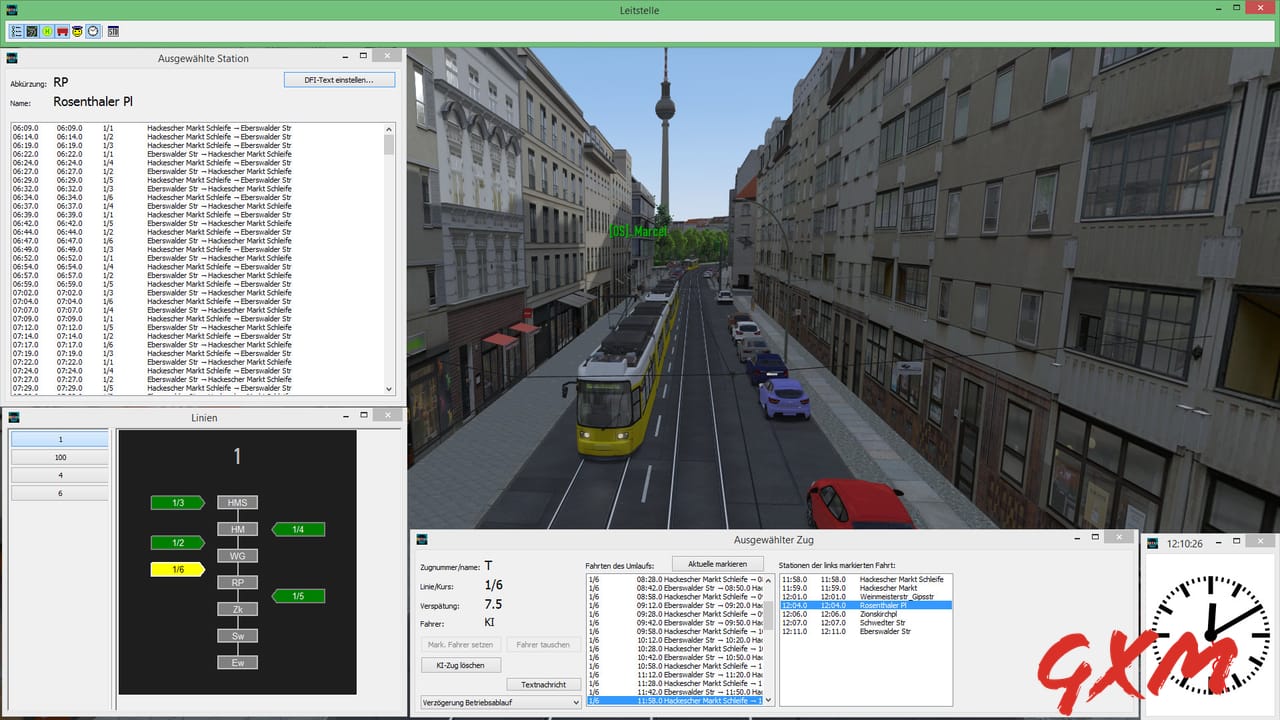Click the DFI-Text einstellen button

coord(339,79)
